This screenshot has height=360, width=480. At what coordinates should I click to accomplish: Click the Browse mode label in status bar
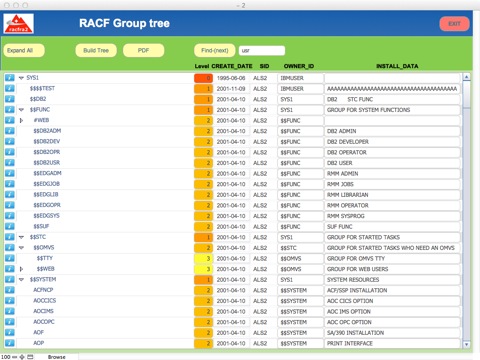point(57,357)
